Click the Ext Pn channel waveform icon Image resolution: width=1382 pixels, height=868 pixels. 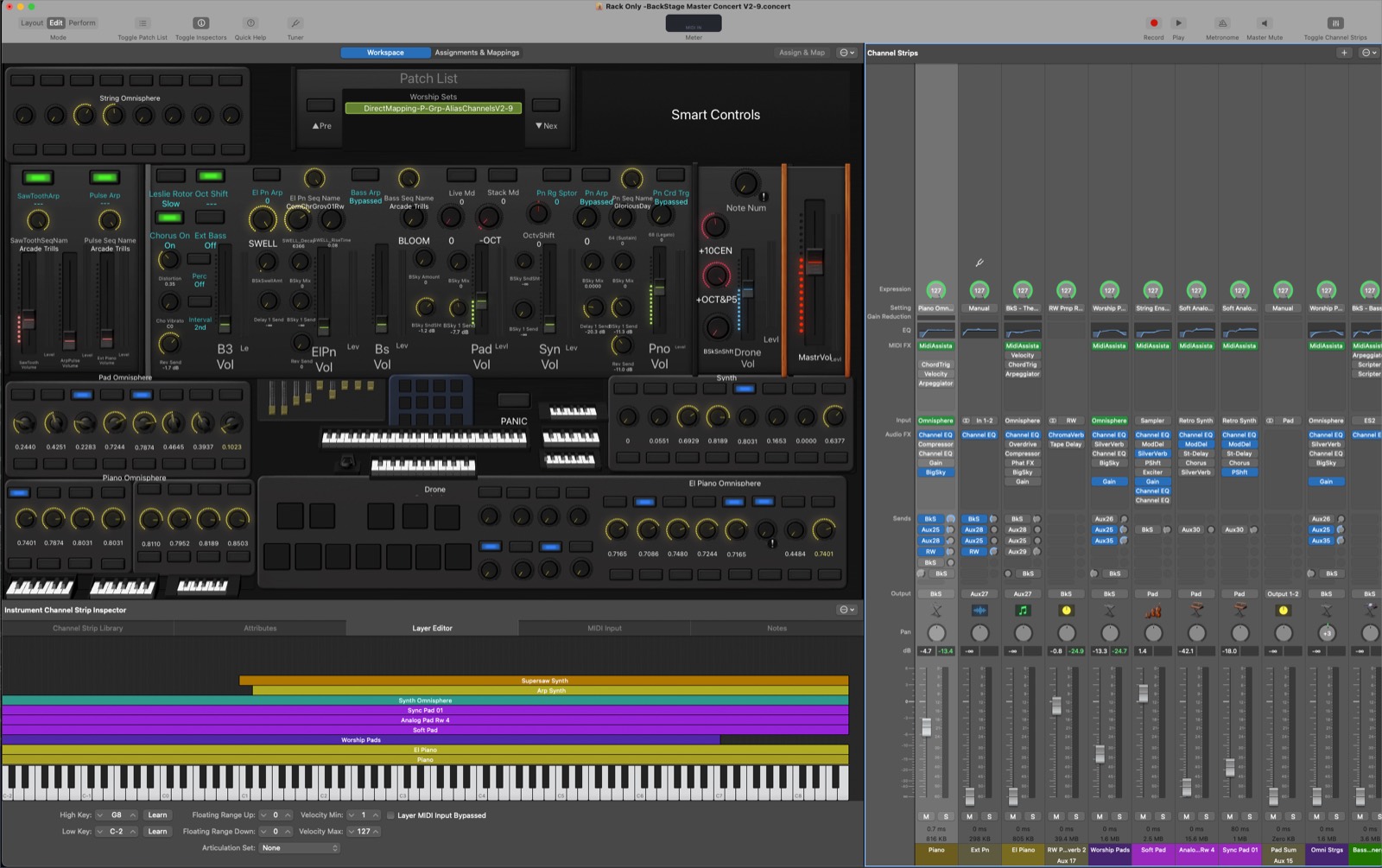pos(979,611)
